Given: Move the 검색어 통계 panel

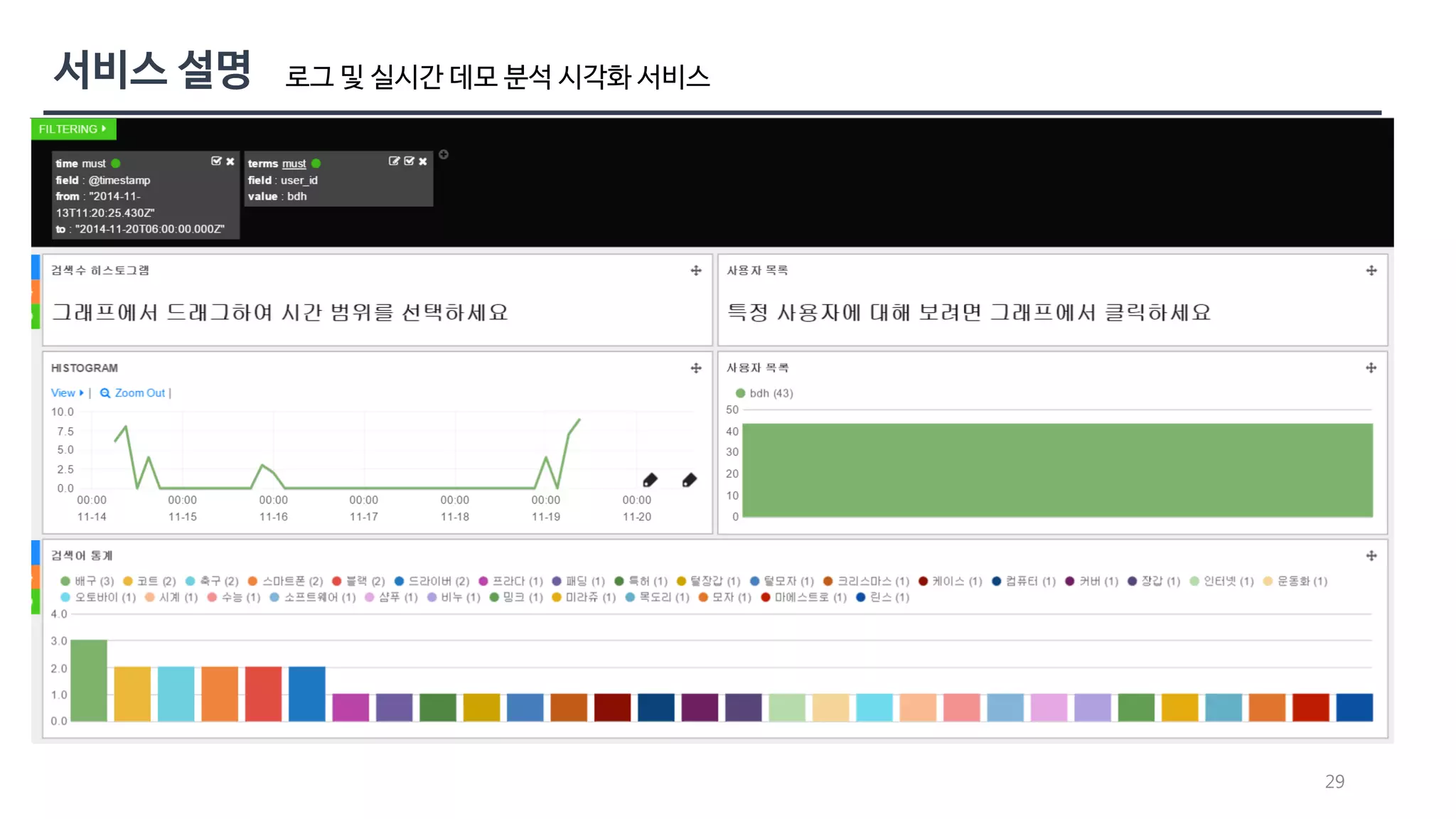Looking at the screenshot, I should 1371,555.
